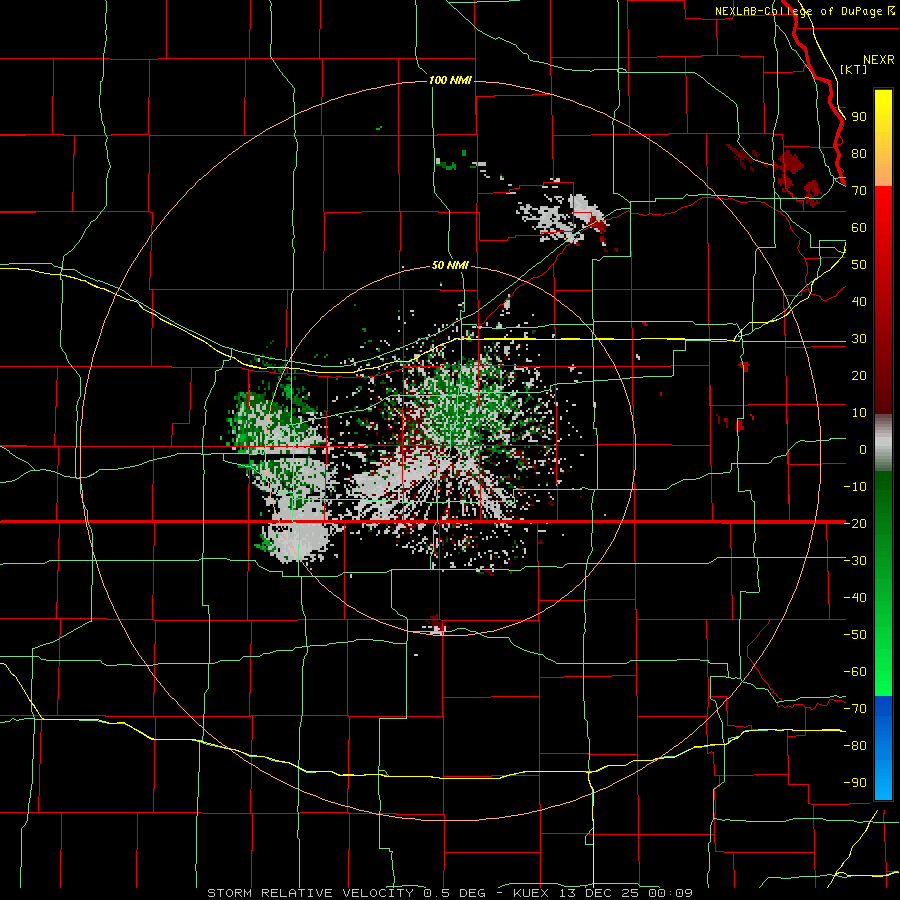Viewport: 900px width, 900px height.
Task: Click the -80 value on velocity scale
Action: (855, 746)
